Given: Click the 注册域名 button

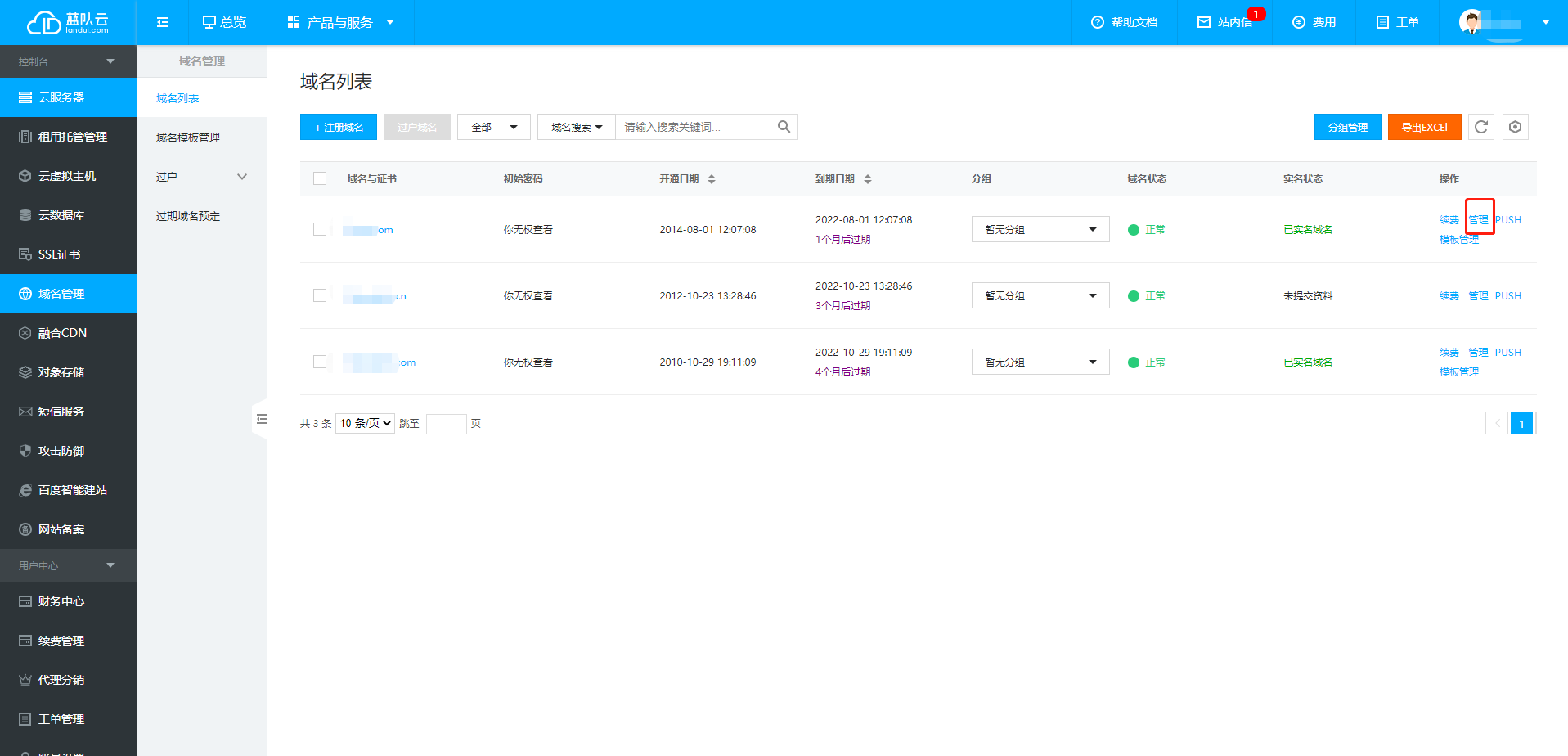Looking at the screenshot, I should (x=339, y=127).
